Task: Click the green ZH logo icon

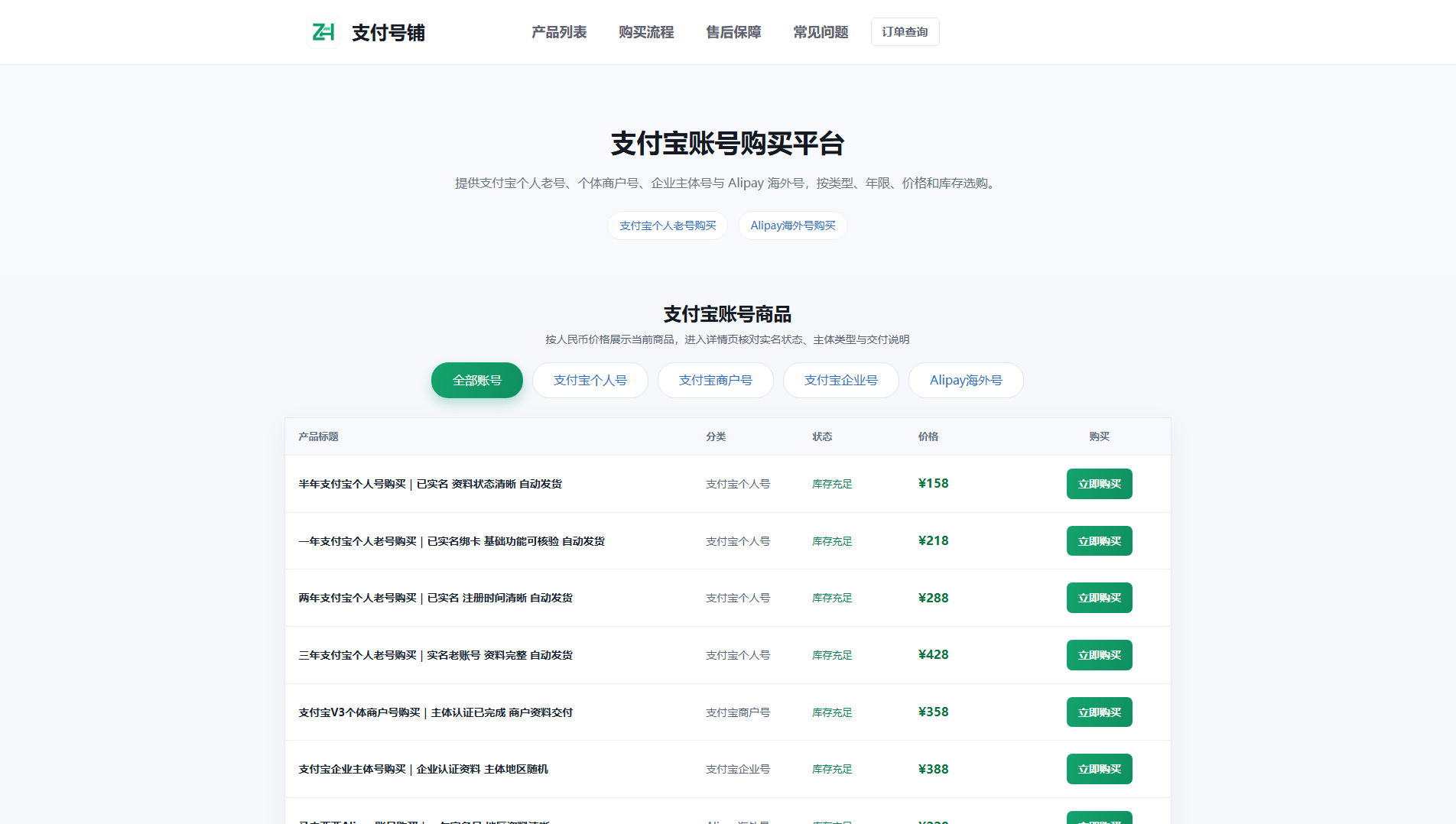Action: tap(323, 32)
